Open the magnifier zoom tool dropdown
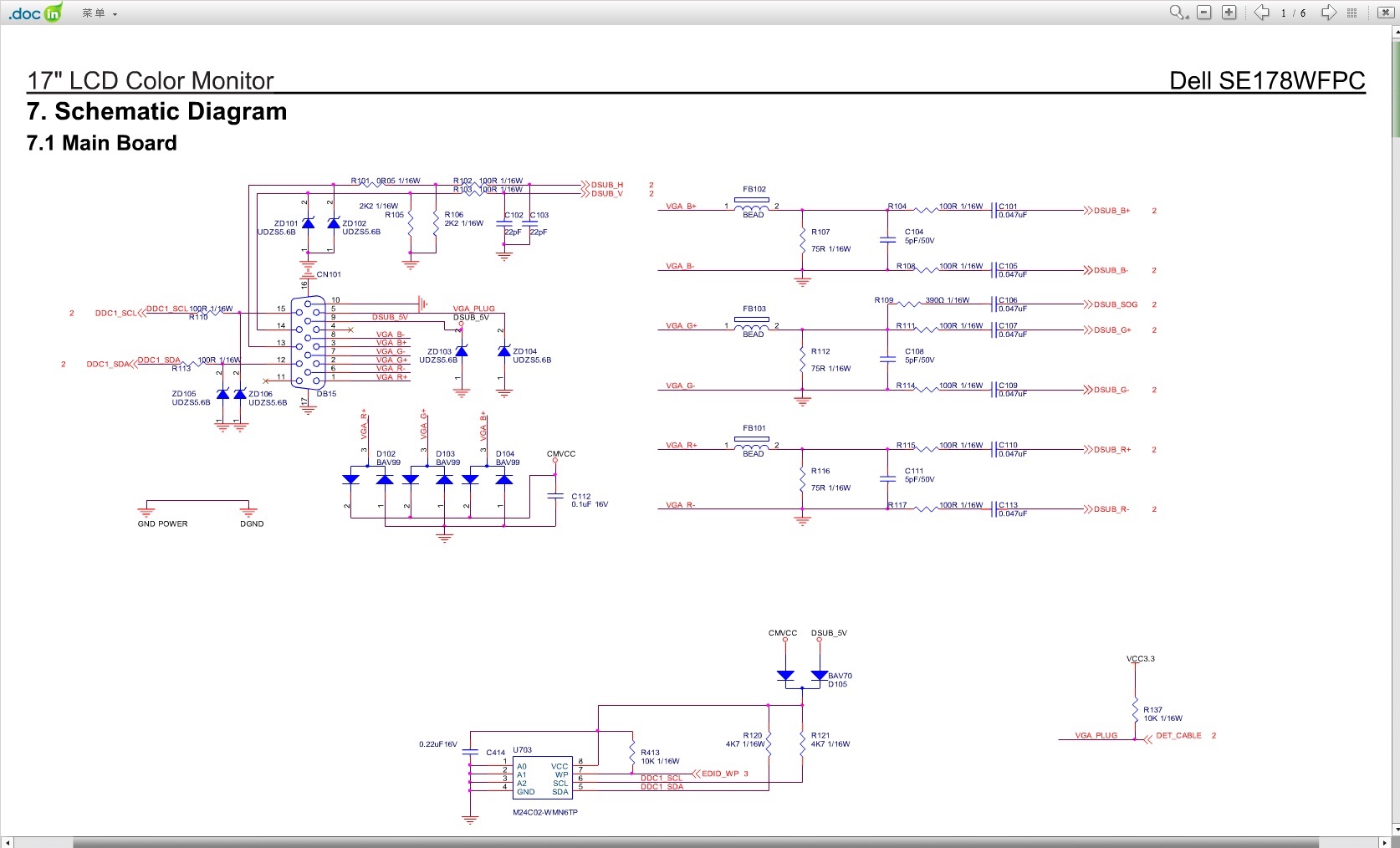Image resolution: width=1400 pixels, height=848 pixels. pos(1178,13)
